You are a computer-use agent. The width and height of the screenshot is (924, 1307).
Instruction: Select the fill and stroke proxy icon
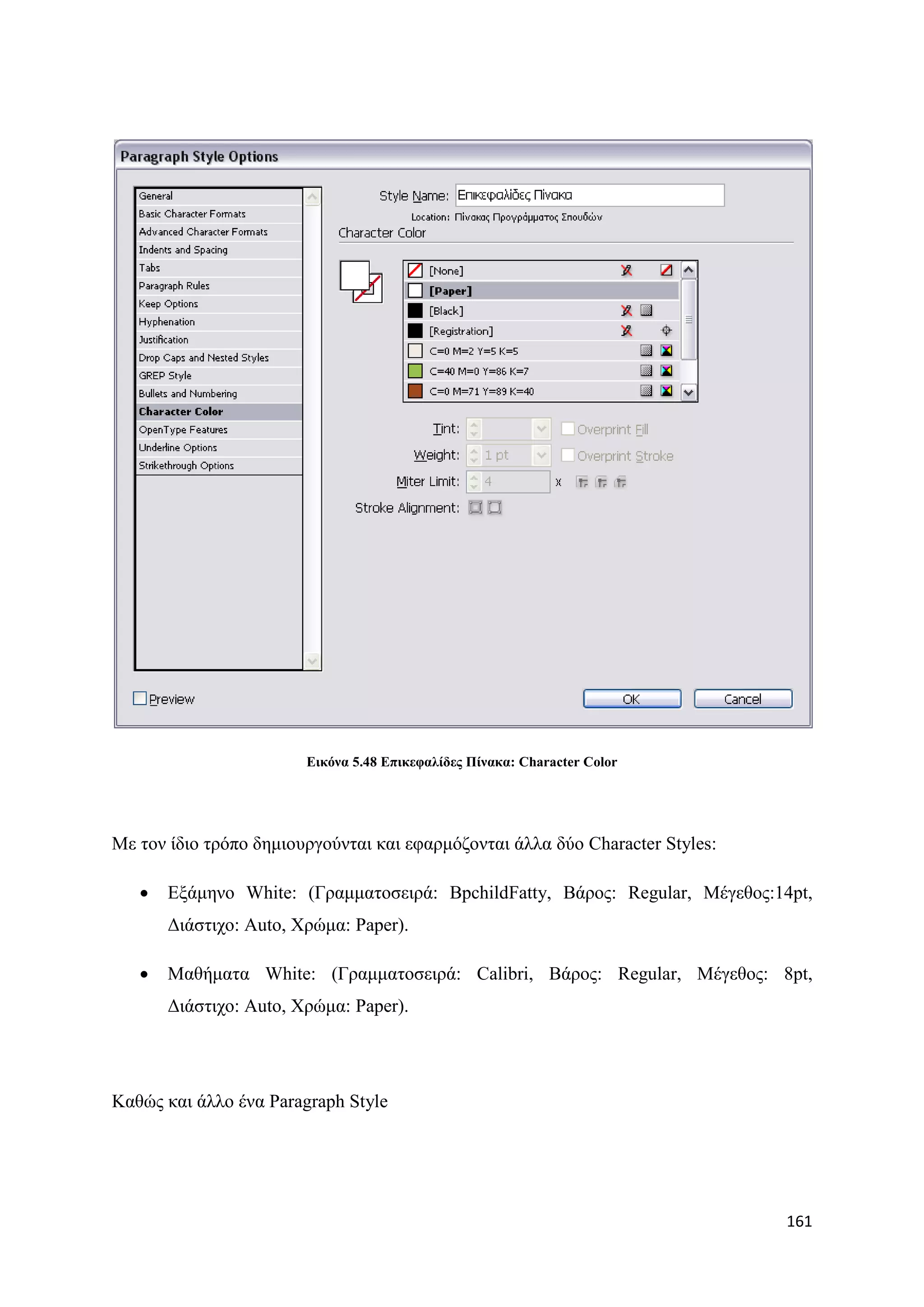click(x=361, y=282)
